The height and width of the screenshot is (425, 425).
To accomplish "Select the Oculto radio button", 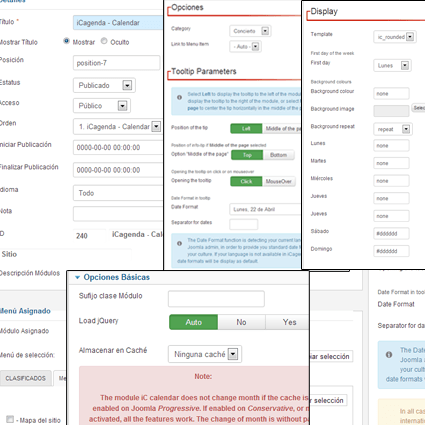I will [104, 41].
